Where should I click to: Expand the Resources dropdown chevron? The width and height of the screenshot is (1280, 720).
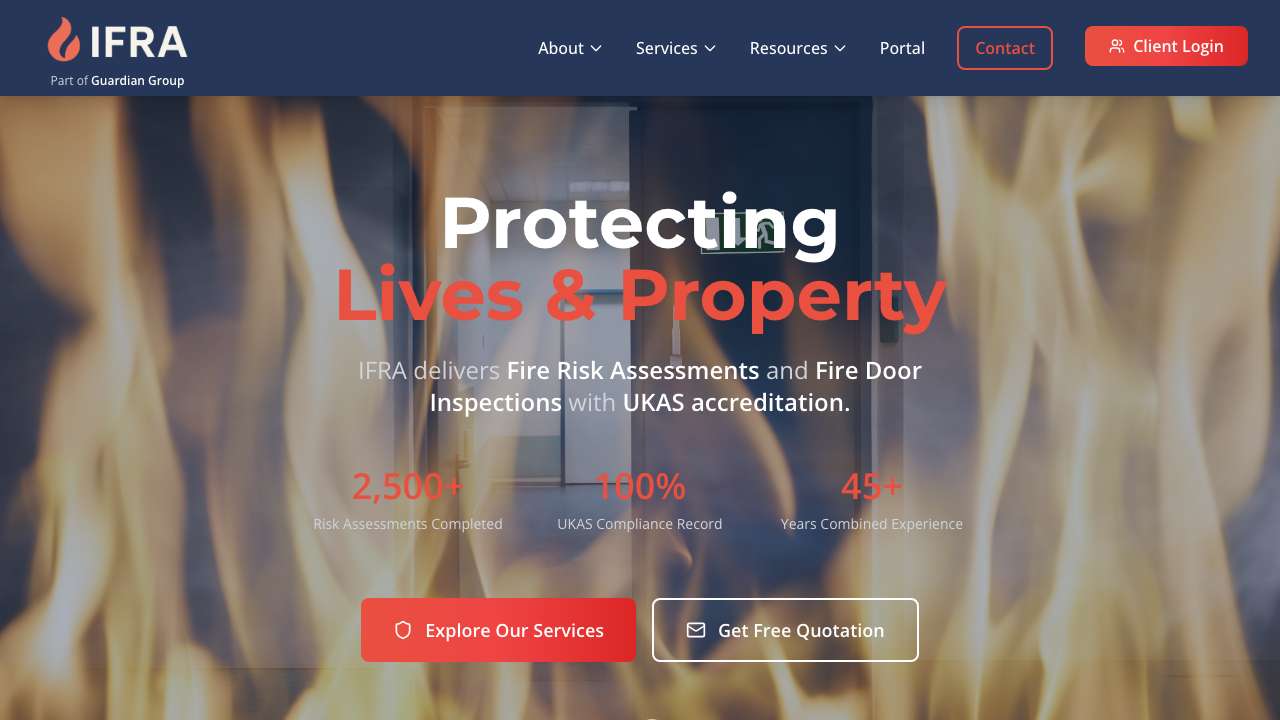(840, 48)
